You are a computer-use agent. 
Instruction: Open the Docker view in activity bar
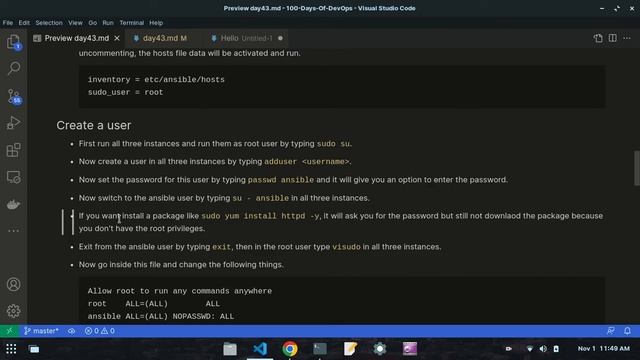pos(13,204)
